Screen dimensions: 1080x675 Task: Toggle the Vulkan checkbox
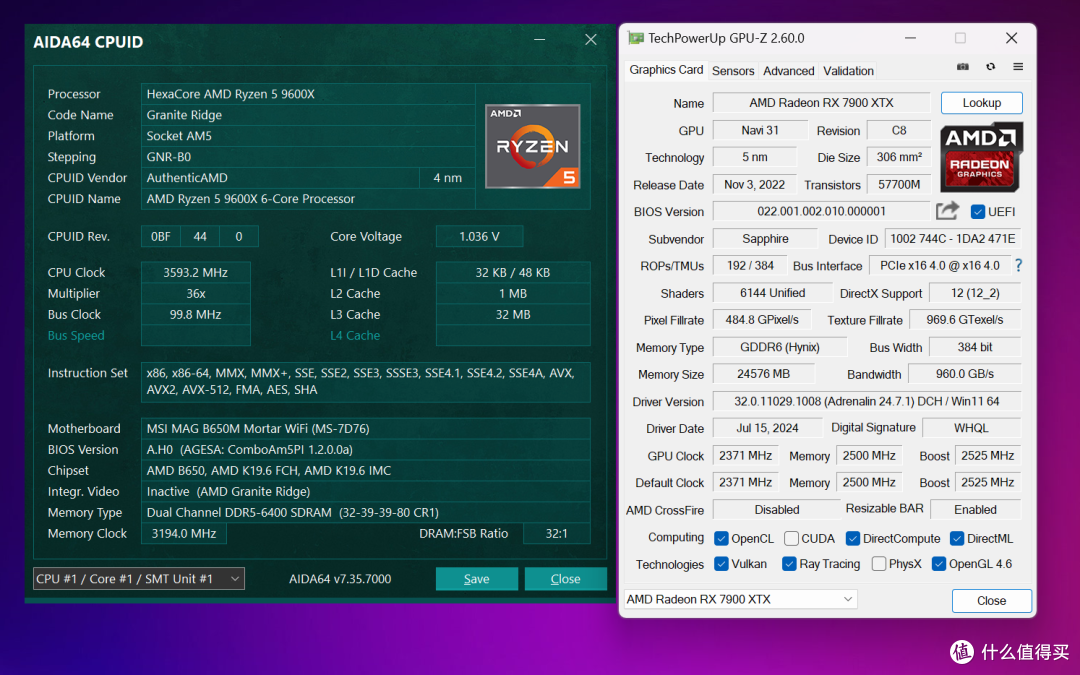coord(721,563)
